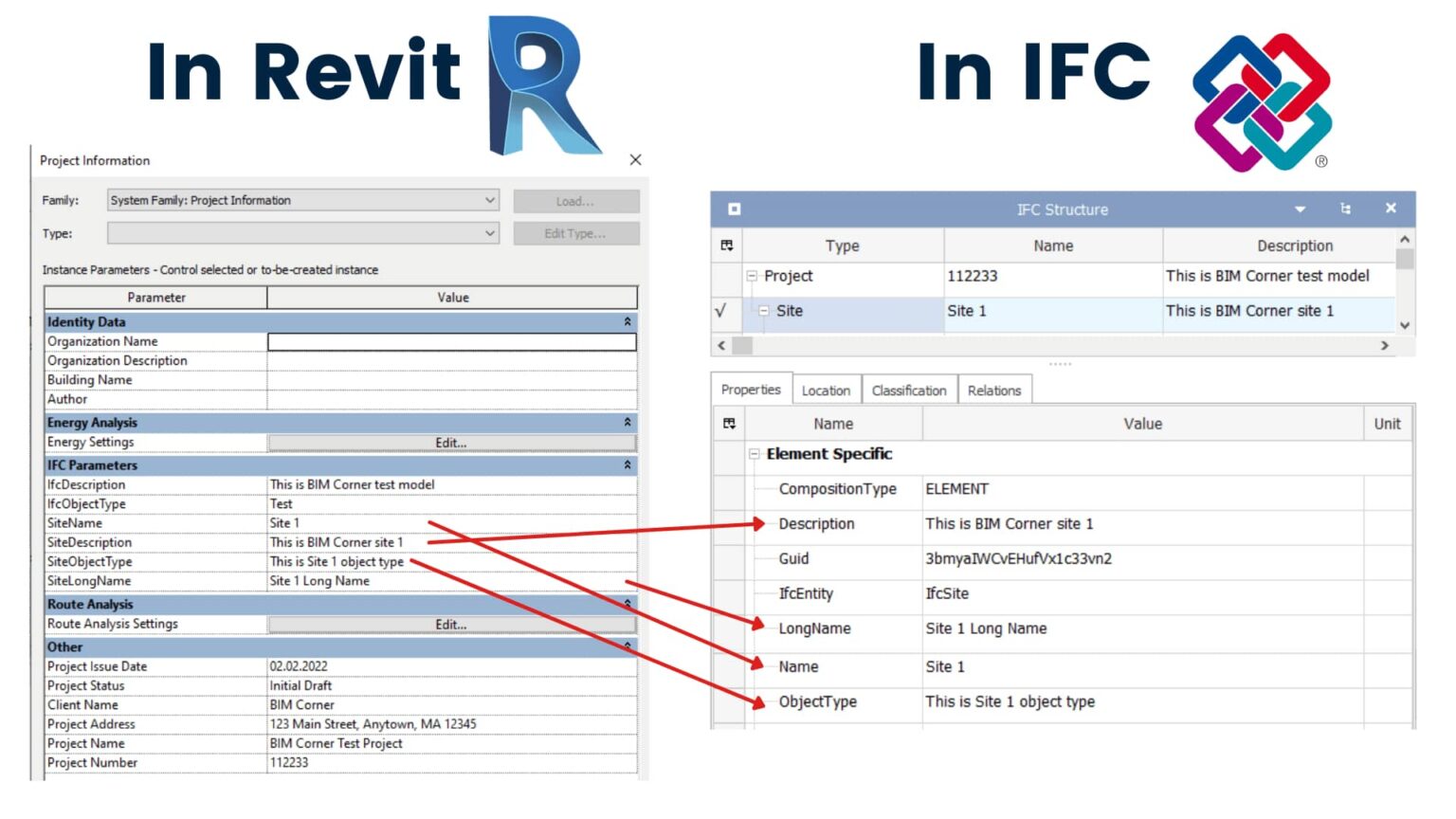1456x819 pixels.
Task: Switch to the Classification tab
Action: [908, 389]
